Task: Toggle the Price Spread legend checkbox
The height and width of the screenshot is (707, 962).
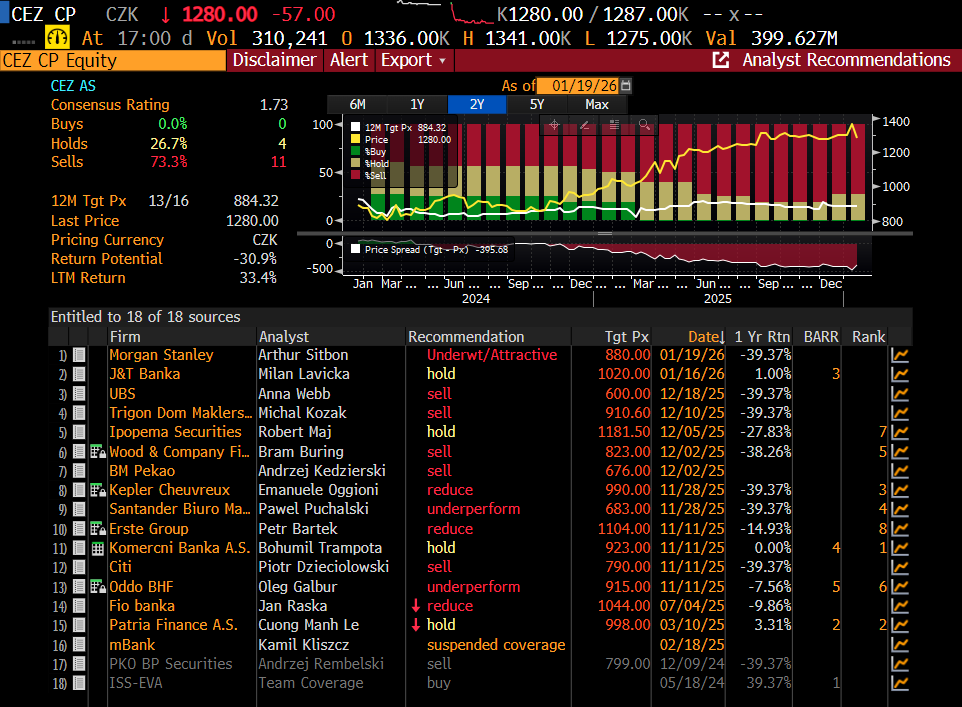Action: [x=355, y=249]
